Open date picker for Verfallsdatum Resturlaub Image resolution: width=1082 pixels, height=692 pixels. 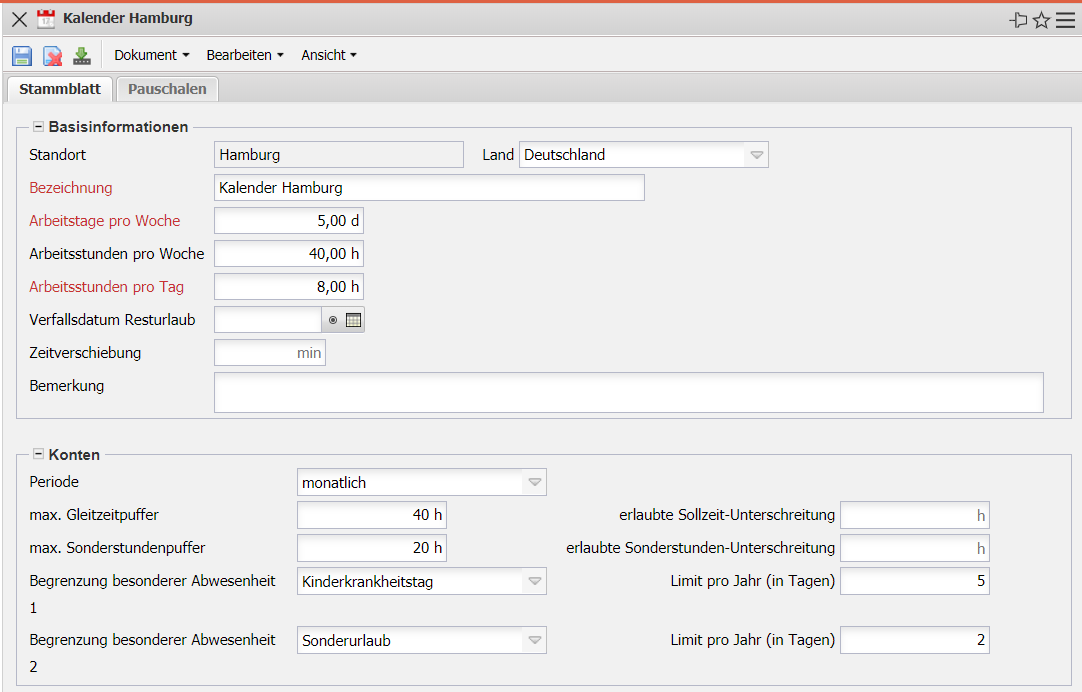click(x=353, y=321)
